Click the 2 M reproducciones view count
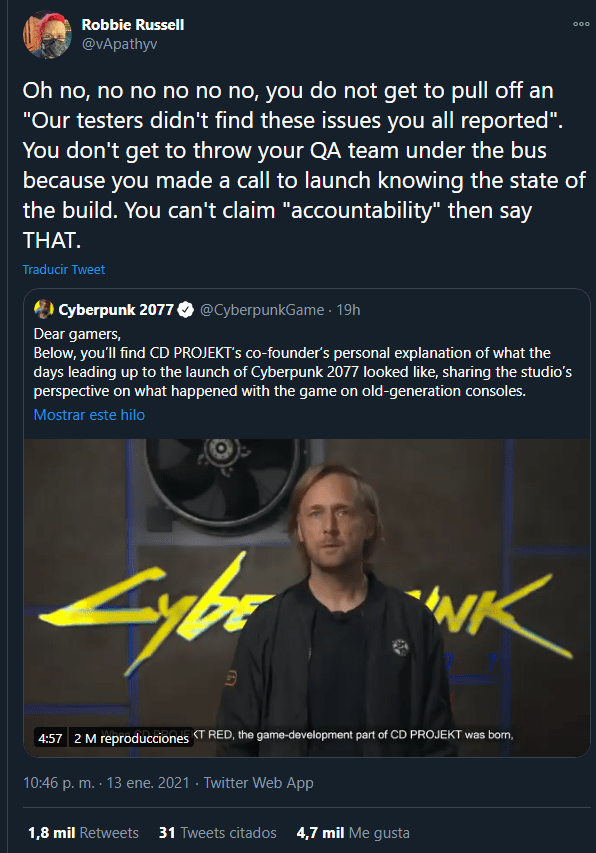Viewport: 596px width, 853px height. pyautogui.click(x=131, y=738)
